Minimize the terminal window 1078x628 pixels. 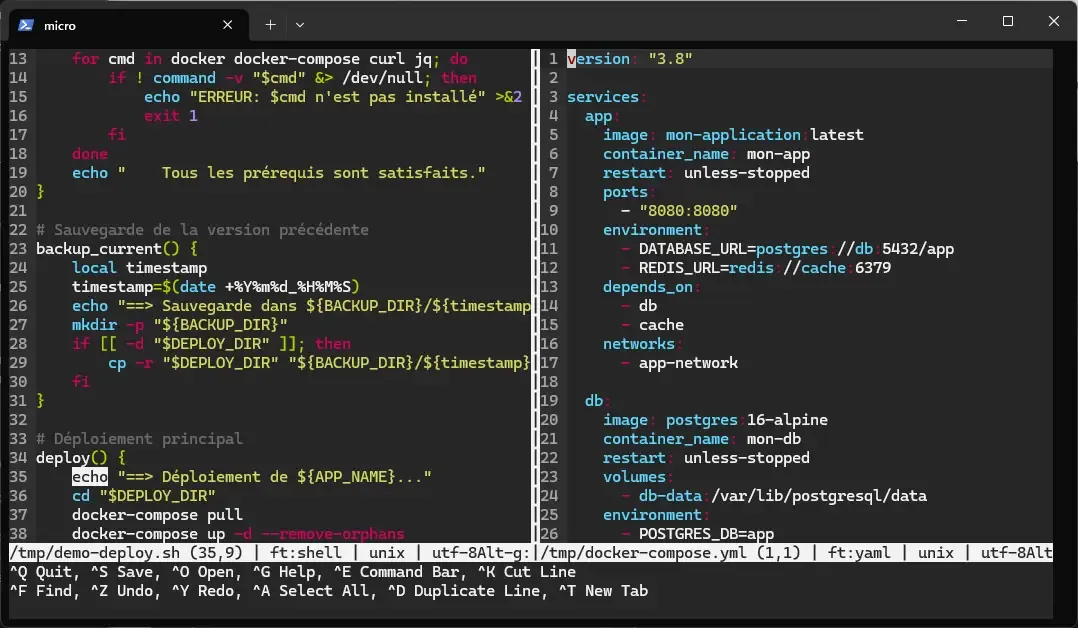(961, 21)
